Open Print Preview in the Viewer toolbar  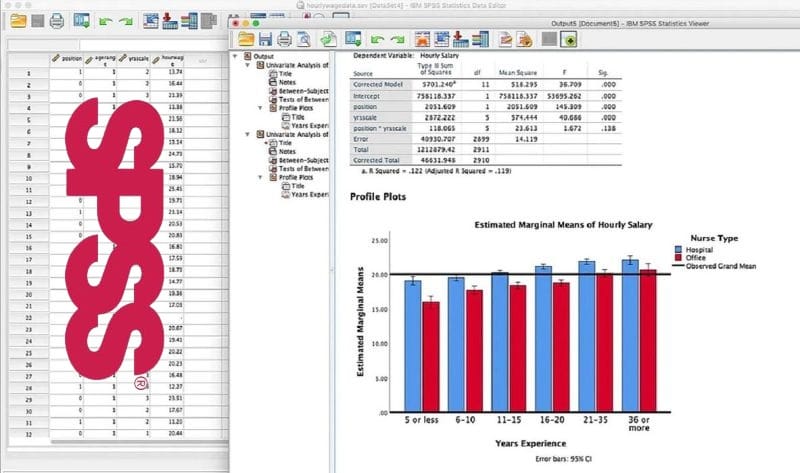304,39
